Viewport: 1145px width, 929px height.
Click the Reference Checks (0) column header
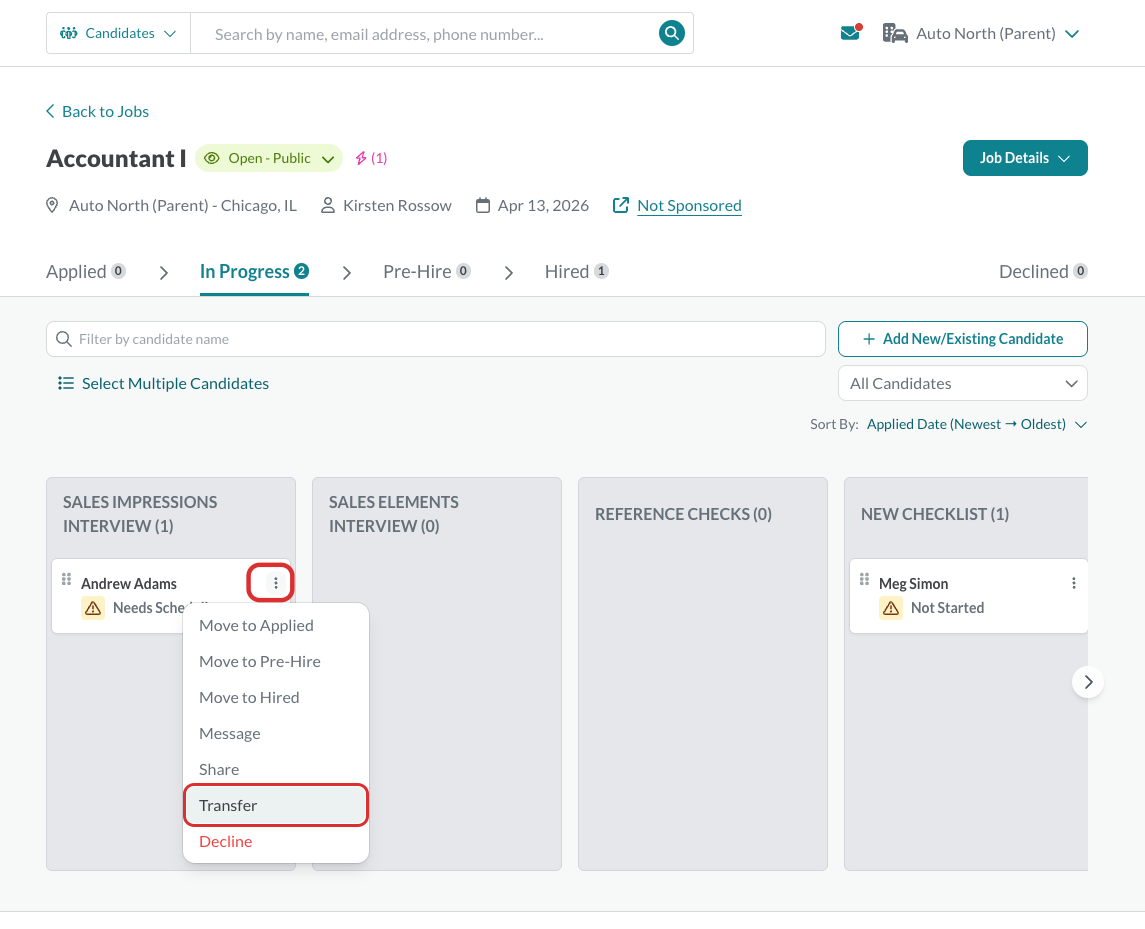[683, 514]
